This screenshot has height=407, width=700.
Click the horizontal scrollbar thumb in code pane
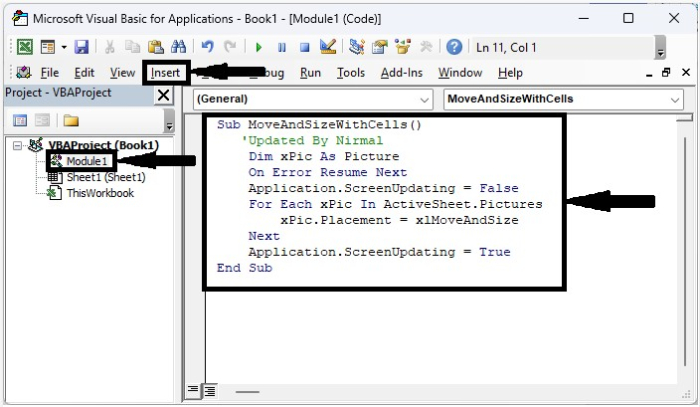coord(247,392)
